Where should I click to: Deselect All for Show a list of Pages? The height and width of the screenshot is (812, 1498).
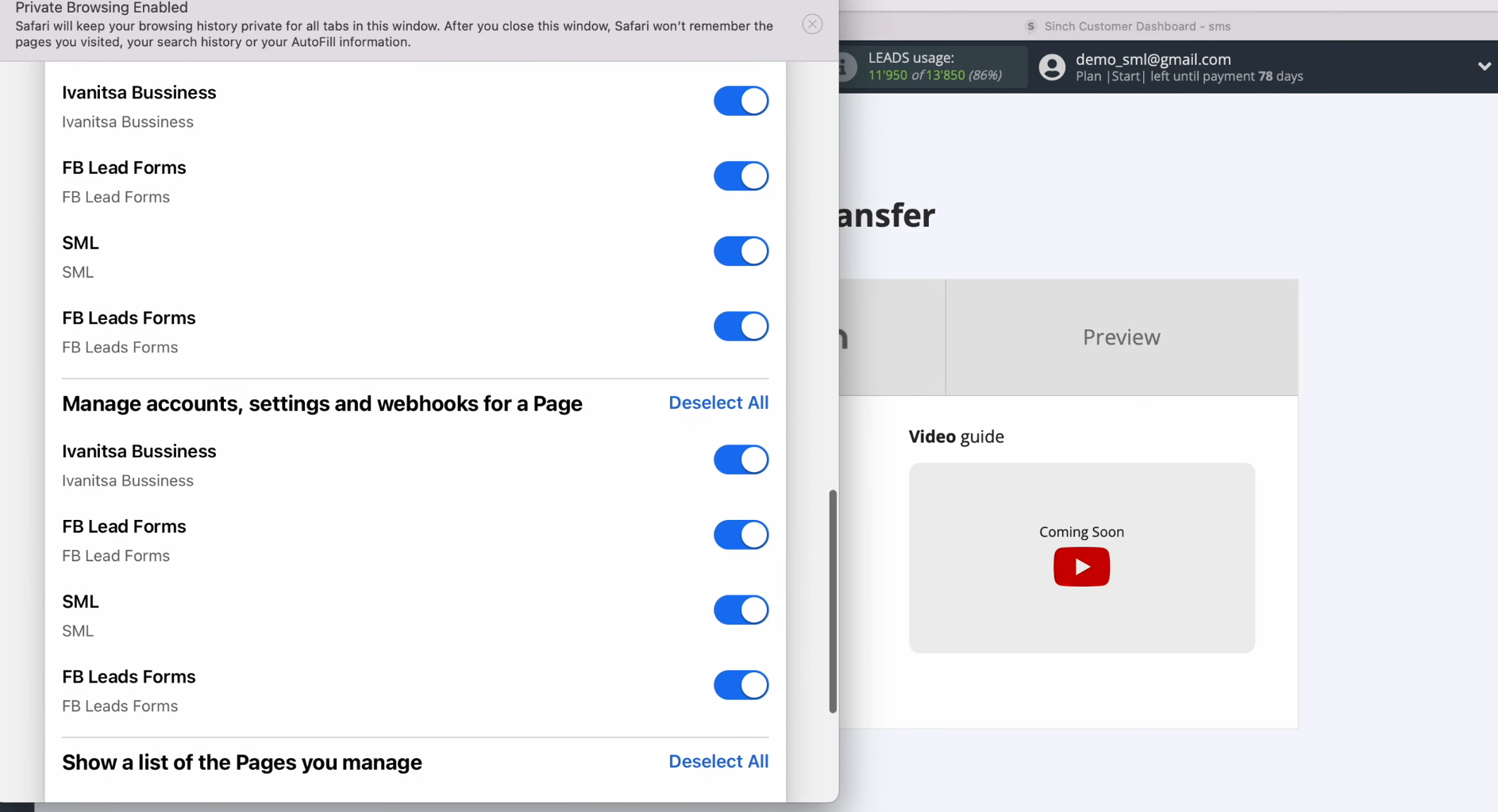point(718,761)
